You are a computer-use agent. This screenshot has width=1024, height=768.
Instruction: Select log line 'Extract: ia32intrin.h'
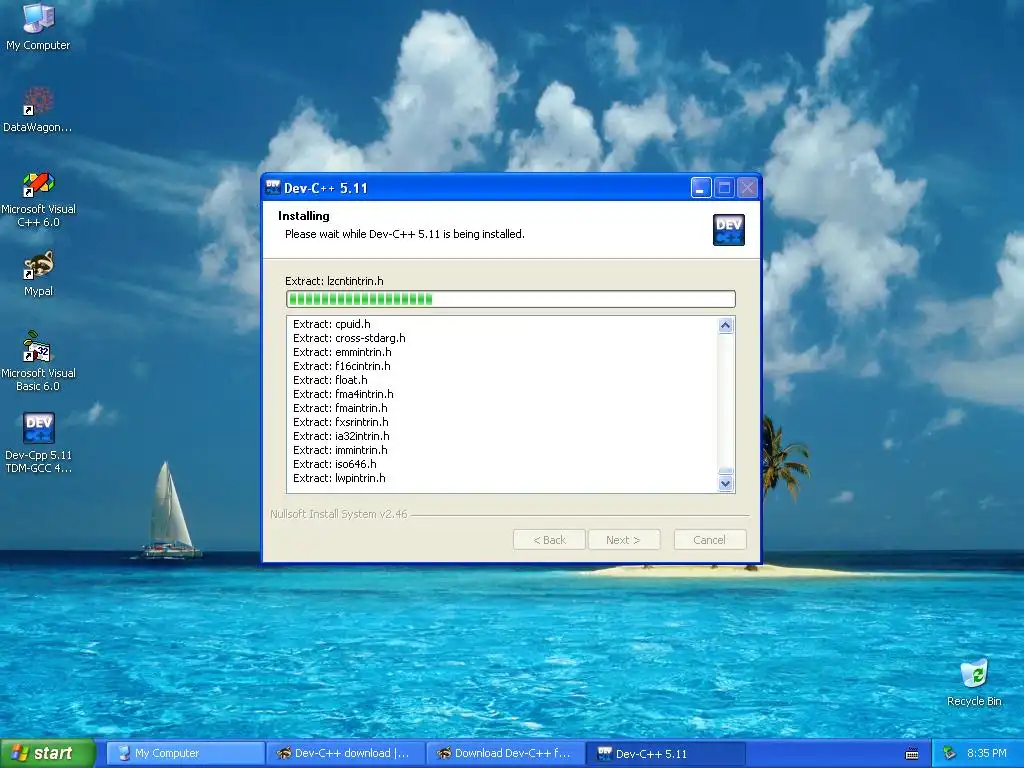pyautogui.click(x=342, y=436)
